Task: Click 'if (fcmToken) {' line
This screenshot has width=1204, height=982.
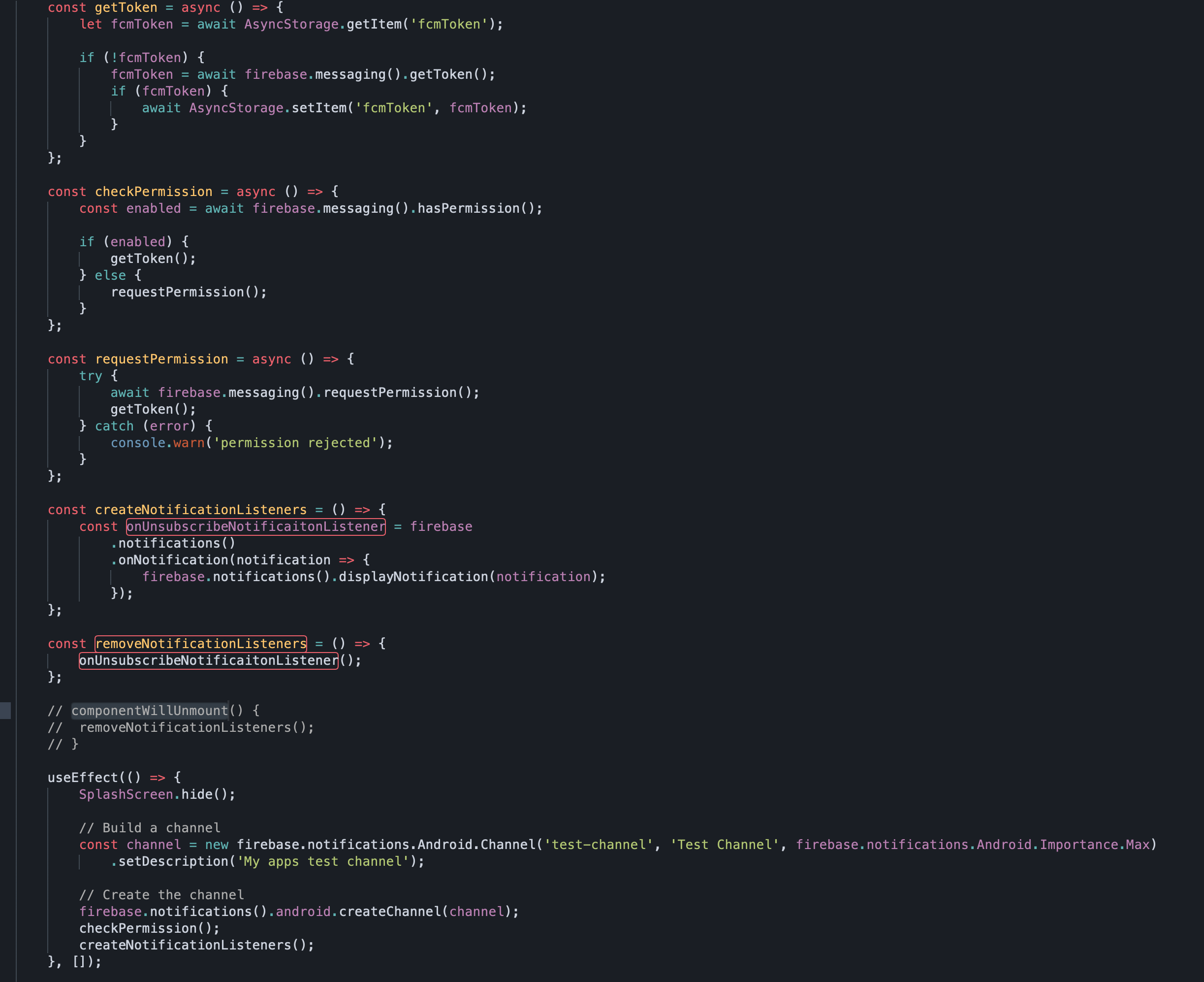Action: [170, 91]
